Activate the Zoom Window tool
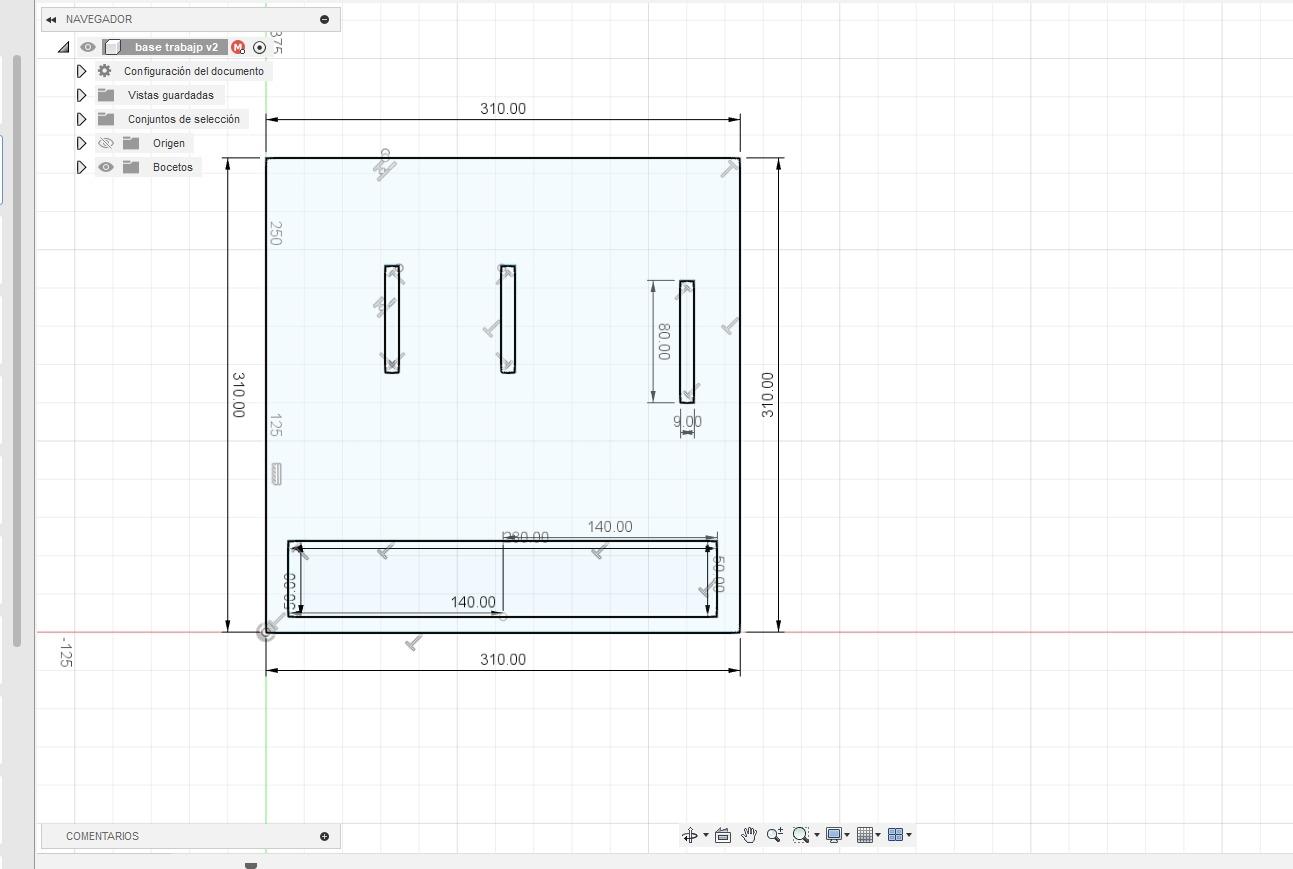The height and width of the screenshot is (869, 1293). 800,835
